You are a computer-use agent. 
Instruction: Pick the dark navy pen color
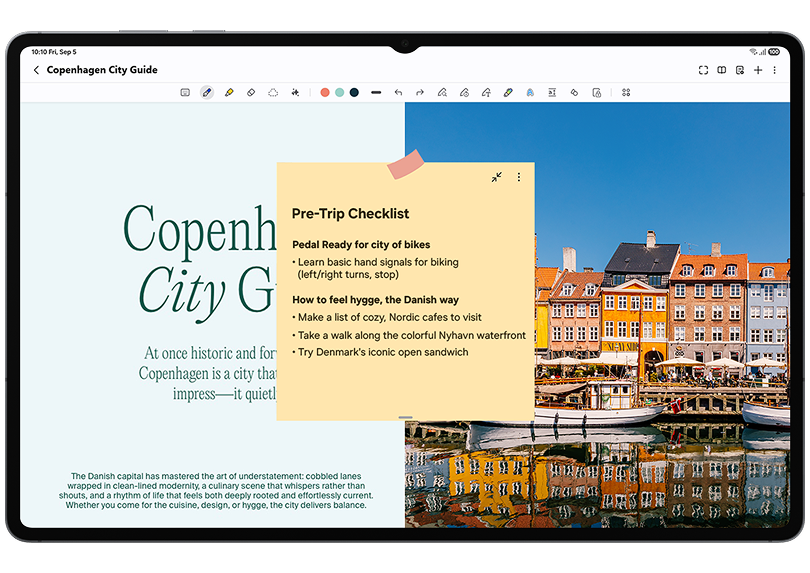coord(354,92)
